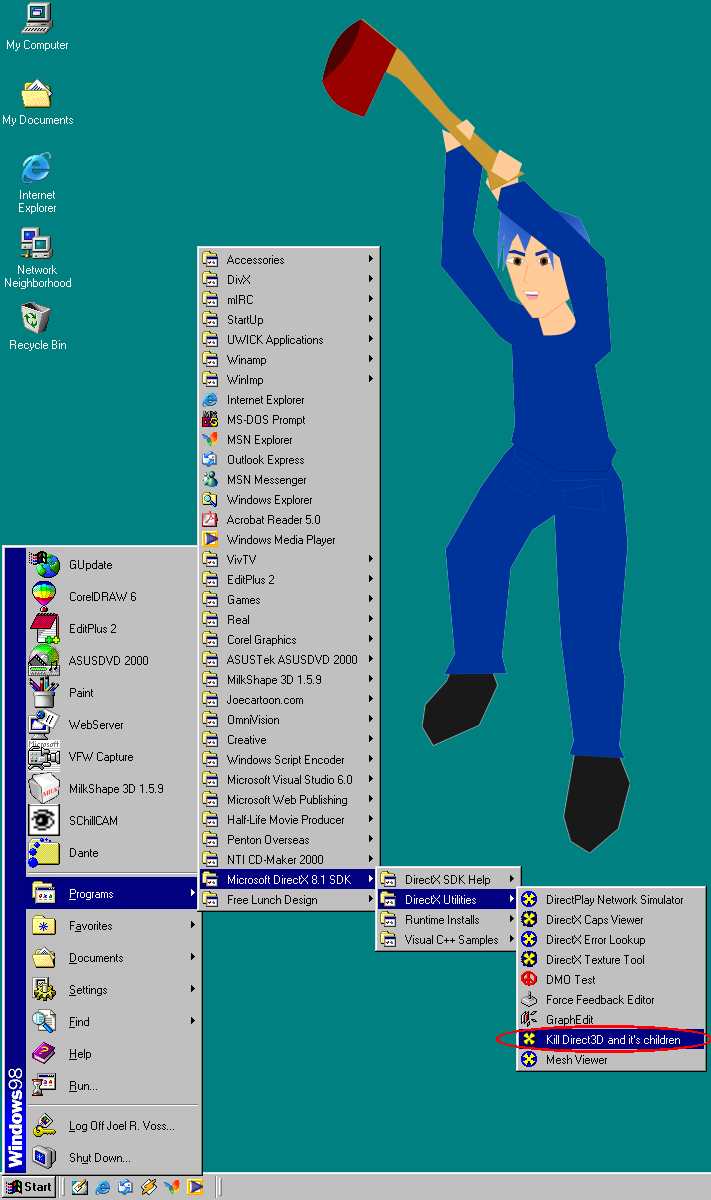Open EditPlus 2 pinned in Start menu
The width and height of the screenshot is (711, 1200).
click(113, 629)
